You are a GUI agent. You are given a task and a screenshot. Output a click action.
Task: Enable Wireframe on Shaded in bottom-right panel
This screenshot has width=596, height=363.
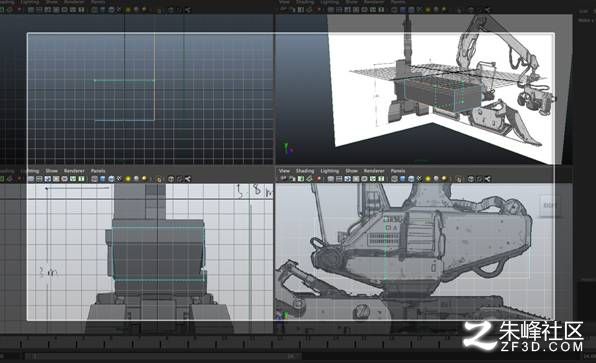pos(411,179)
